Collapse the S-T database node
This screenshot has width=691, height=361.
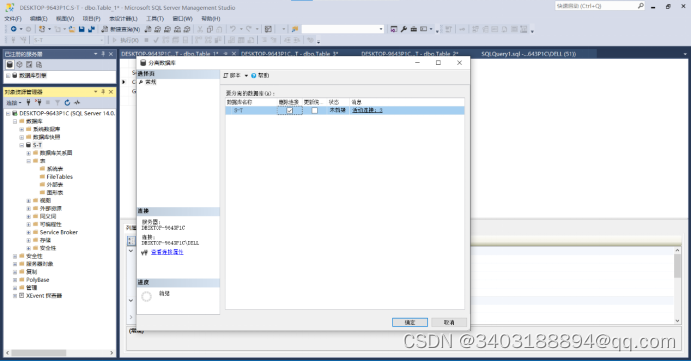click(x=22, y=145)
